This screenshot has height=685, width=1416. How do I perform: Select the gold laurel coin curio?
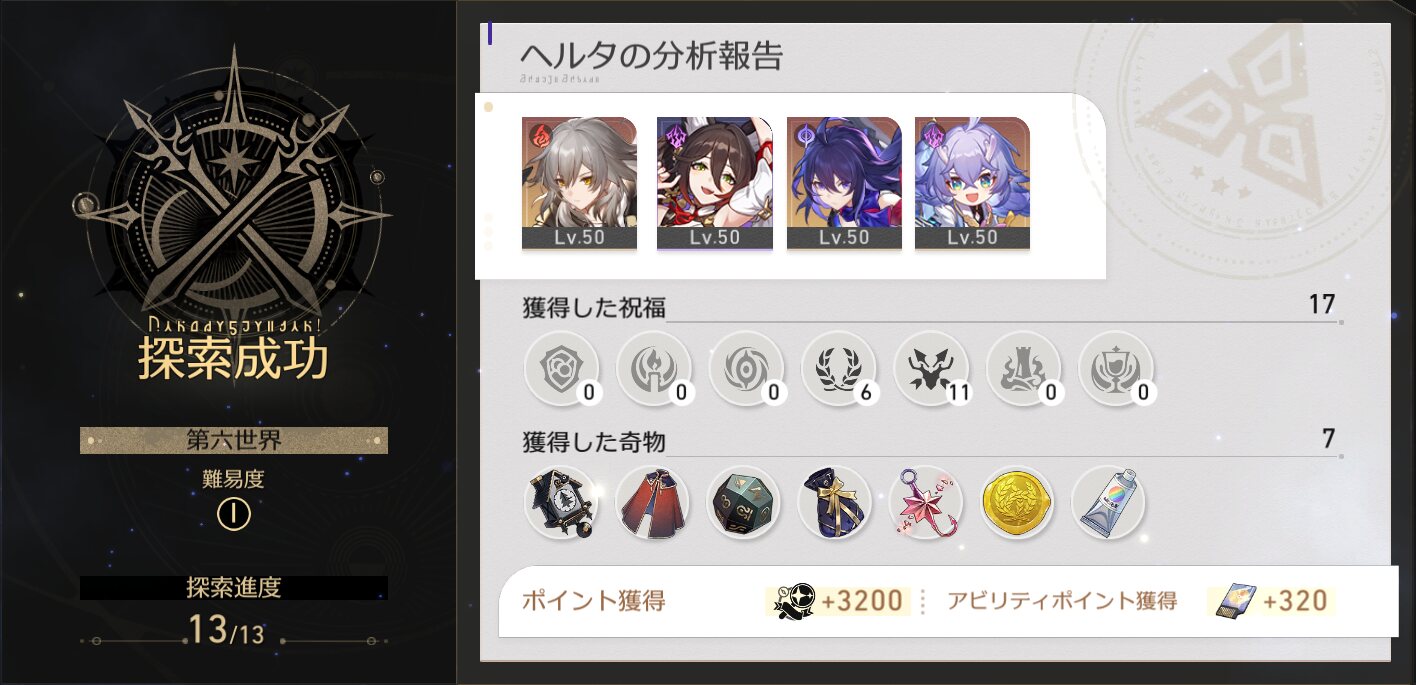pyautogui.click(x=1017, y=502)
